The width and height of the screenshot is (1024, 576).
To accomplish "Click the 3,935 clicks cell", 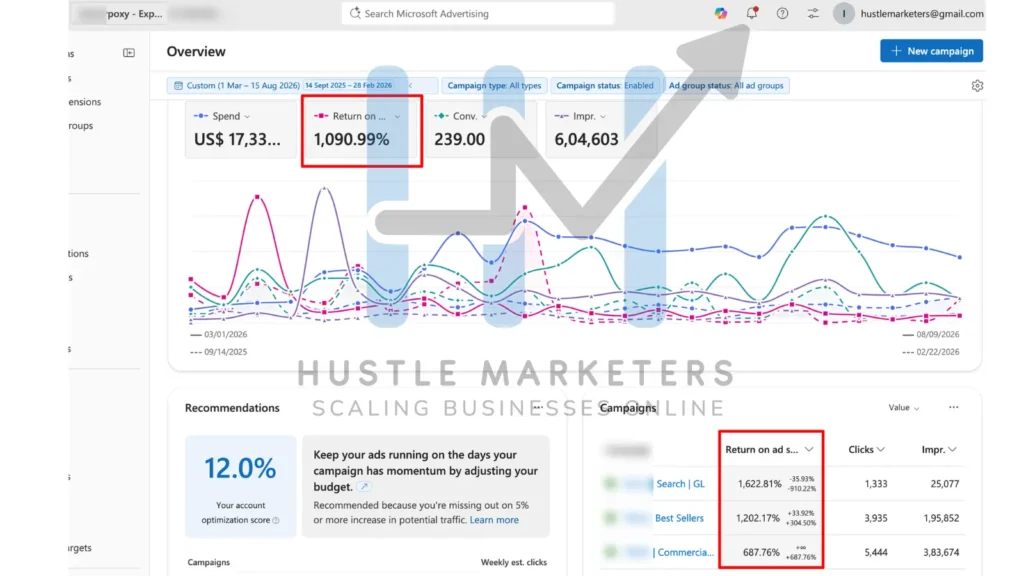I will [876, 518].
